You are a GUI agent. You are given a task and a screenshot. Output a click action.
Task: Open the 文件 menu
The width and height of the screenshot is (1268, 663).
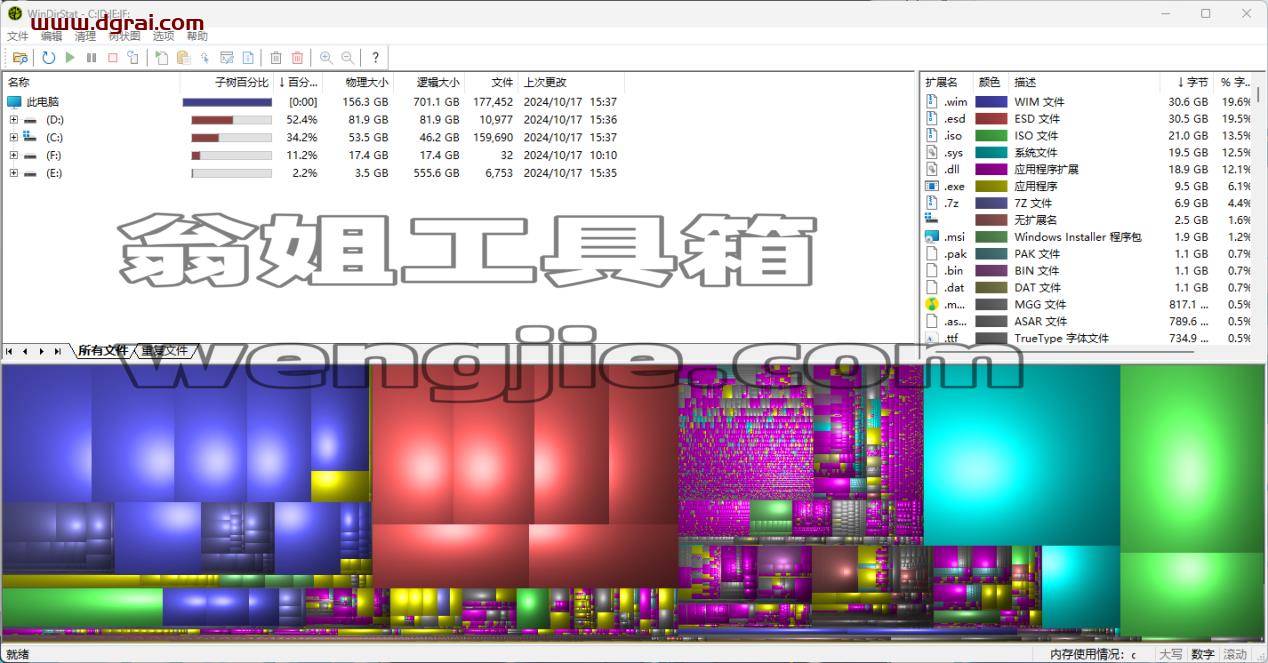(x=18, y=36)
